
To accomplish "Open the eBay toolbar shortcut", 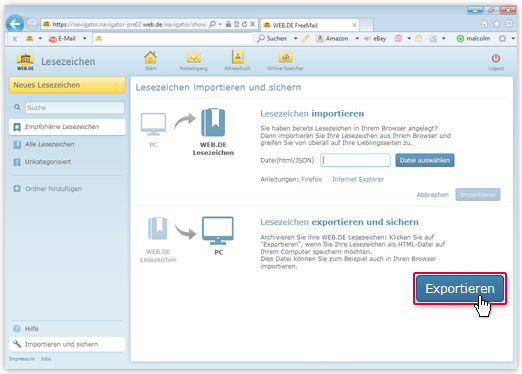I will pyautogui.click(x=375, y=39).
